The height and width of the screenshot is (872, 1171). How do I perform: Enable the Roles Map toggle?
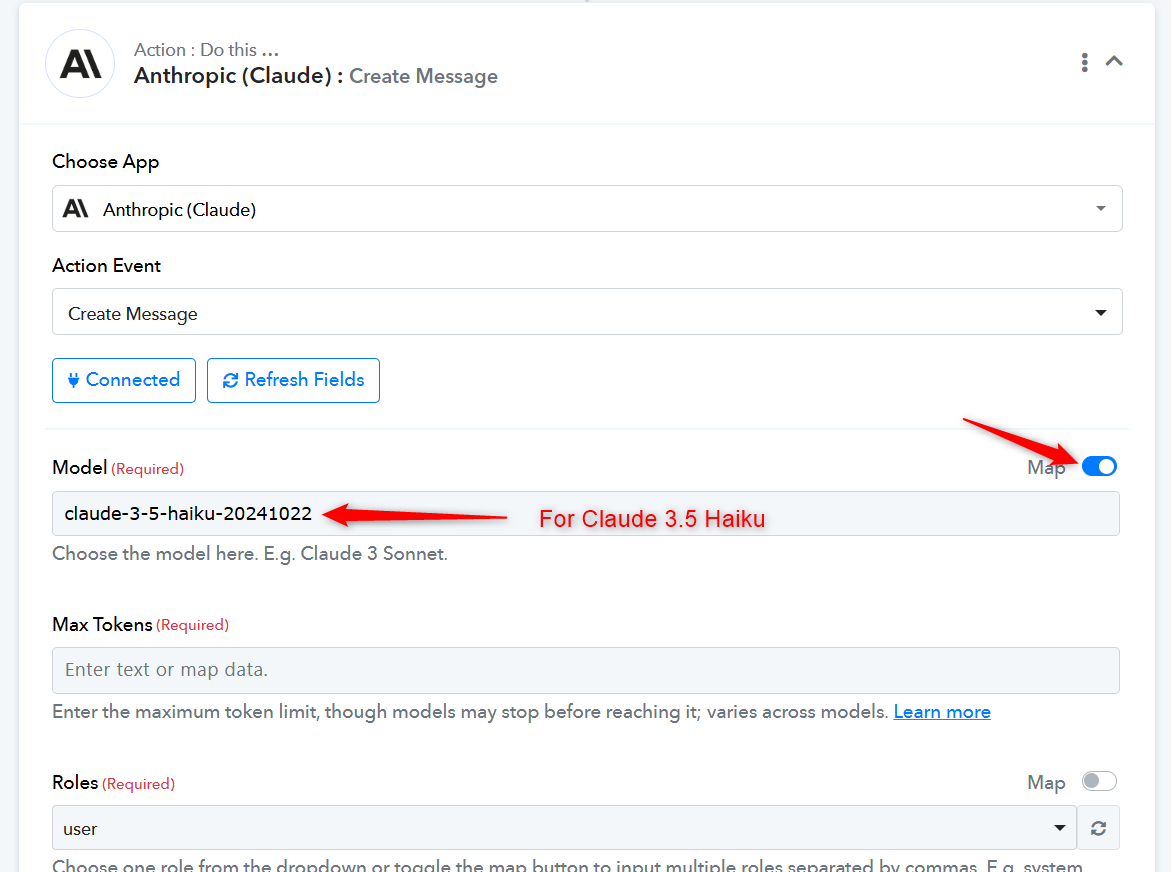[x=1099, y=782]
